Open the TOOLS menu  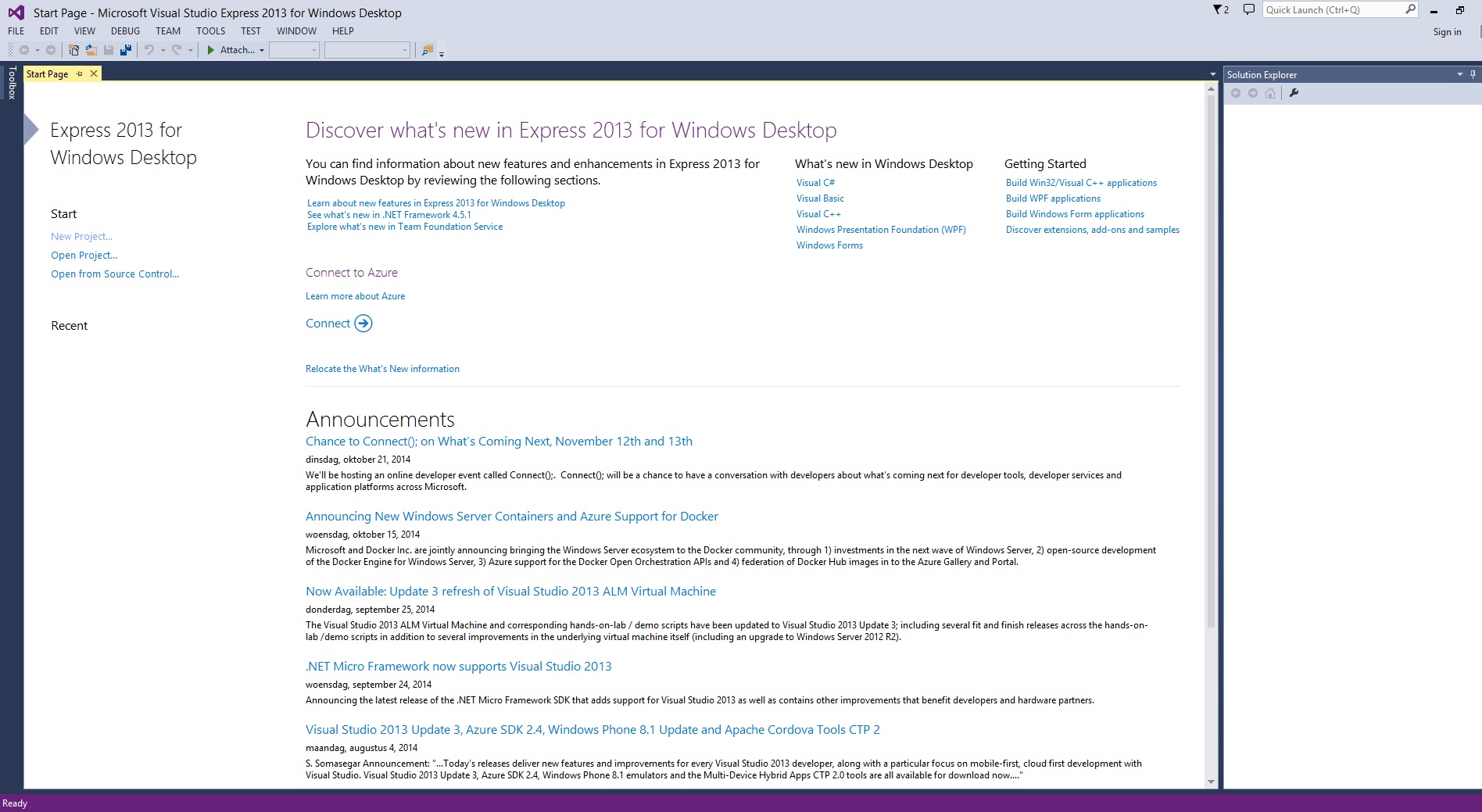pyautogui.click(x=210, y=31)
